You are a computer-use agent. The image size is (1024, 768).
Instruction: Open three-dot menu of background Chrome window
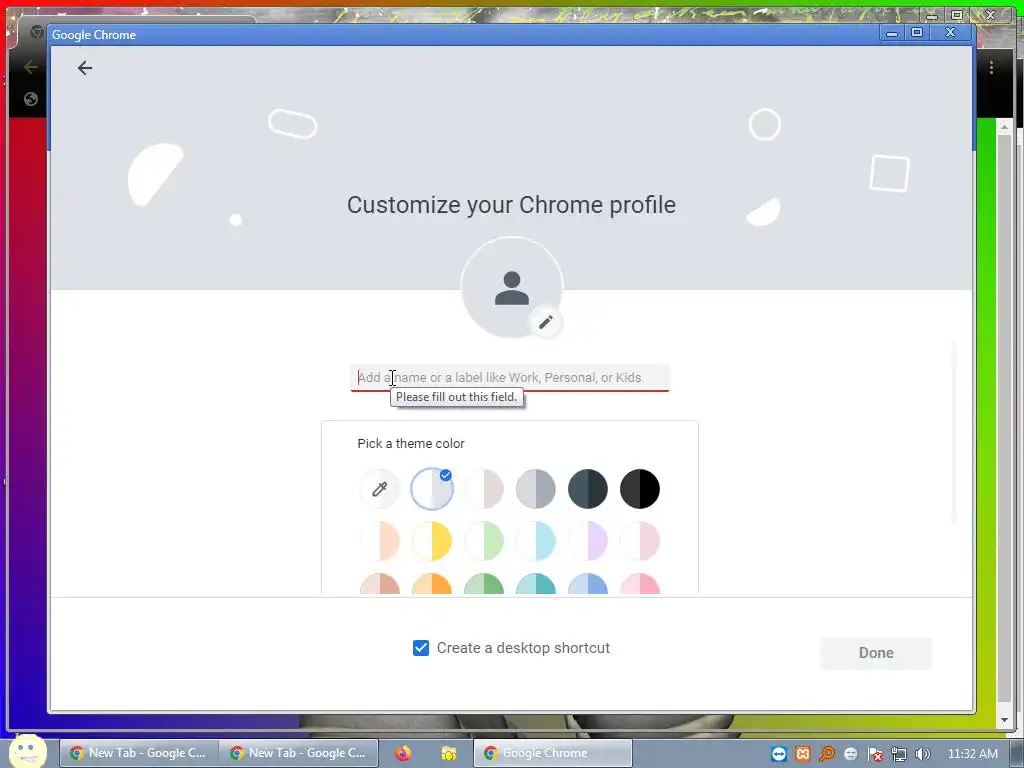[x=991, y=67]
